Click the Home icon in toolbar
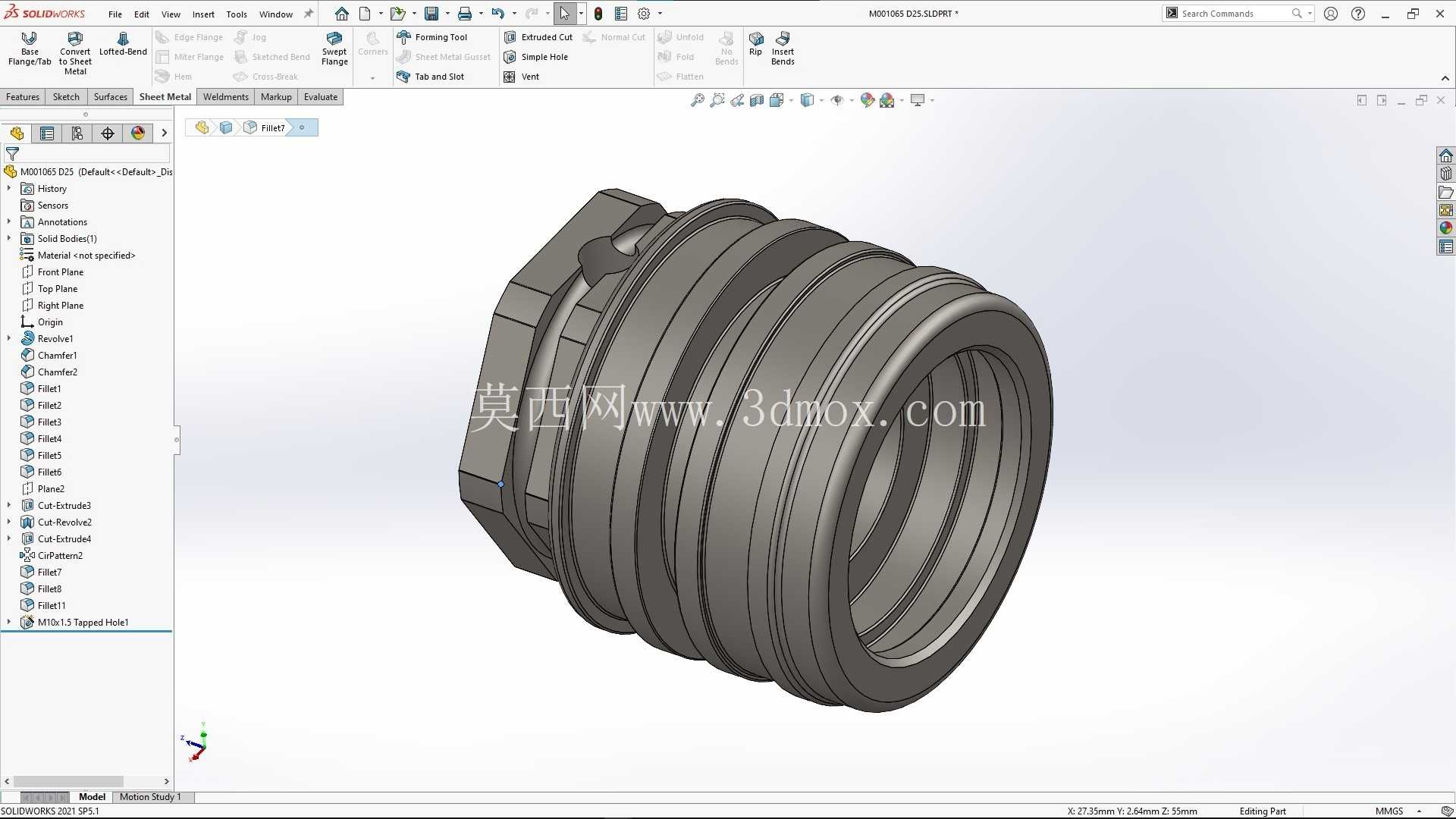 click(342, 14)
